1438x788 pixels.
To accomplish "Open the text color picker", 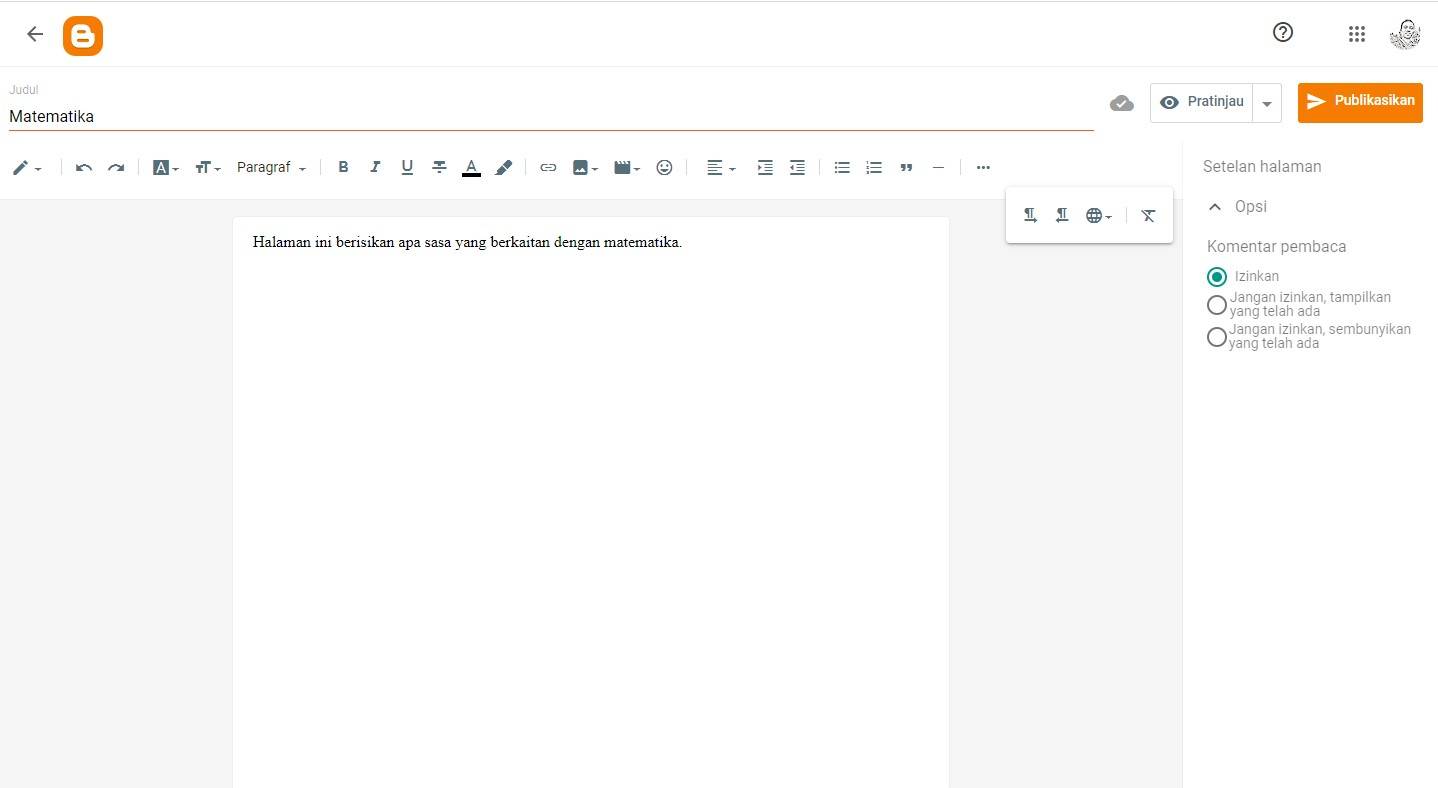I will point(471,167).
